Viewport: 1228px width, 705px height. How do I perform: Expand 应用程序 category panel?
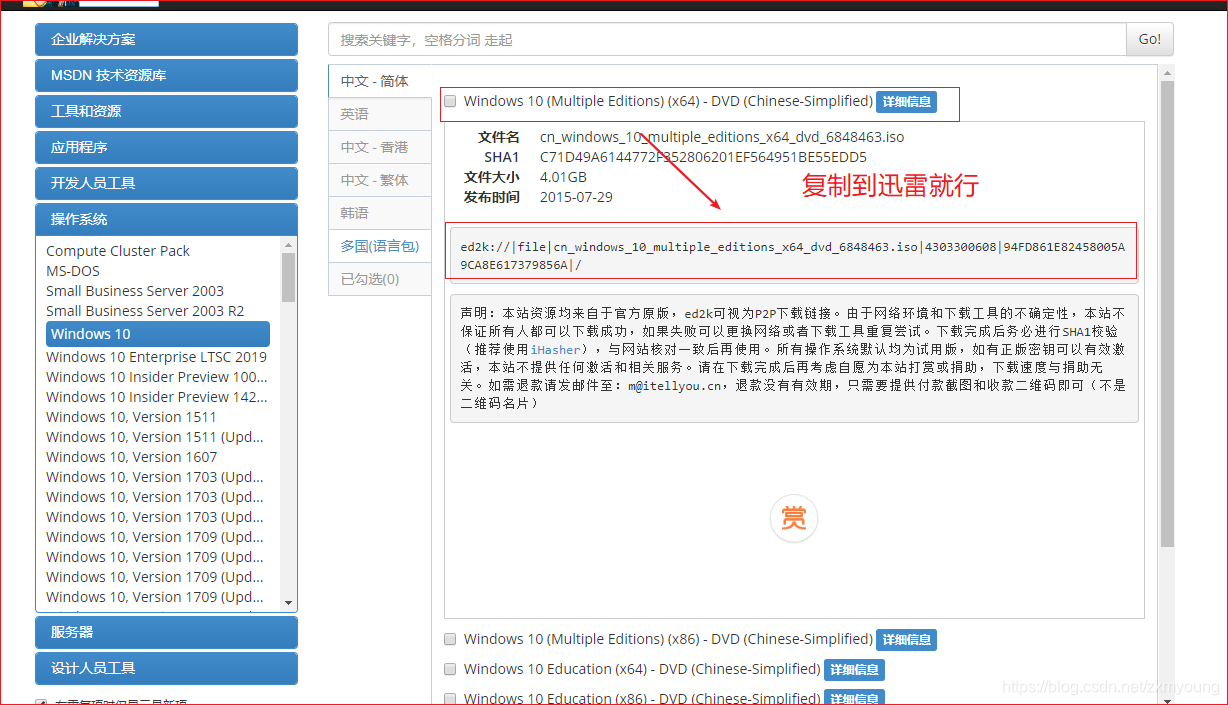166,148
